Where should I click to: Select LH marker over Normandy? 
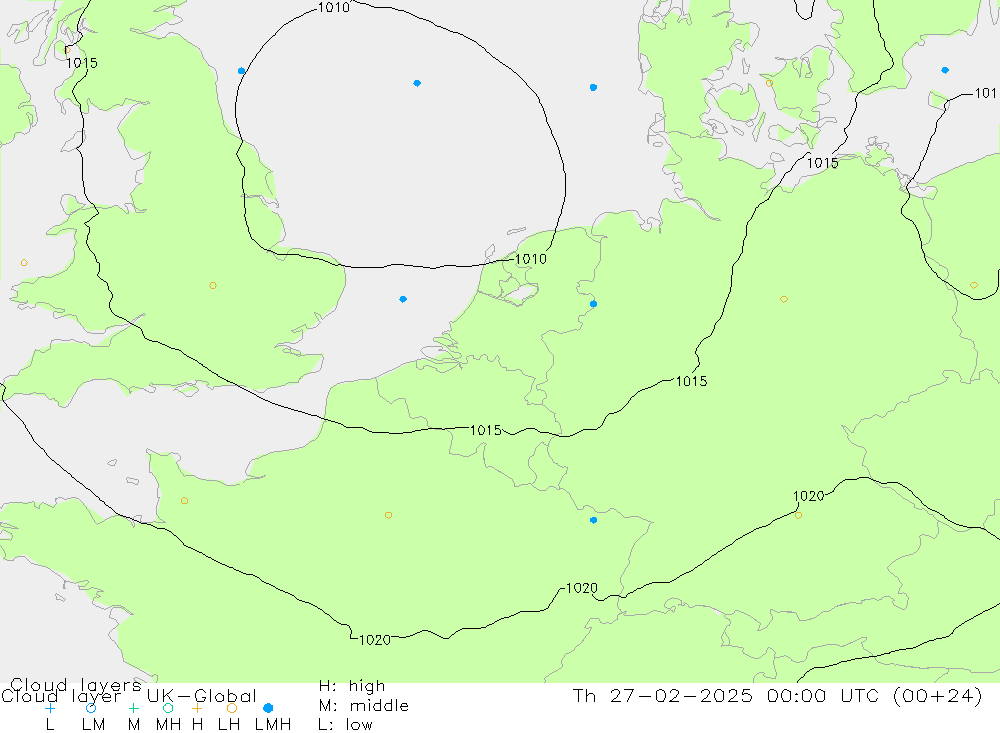pos(184,501)
